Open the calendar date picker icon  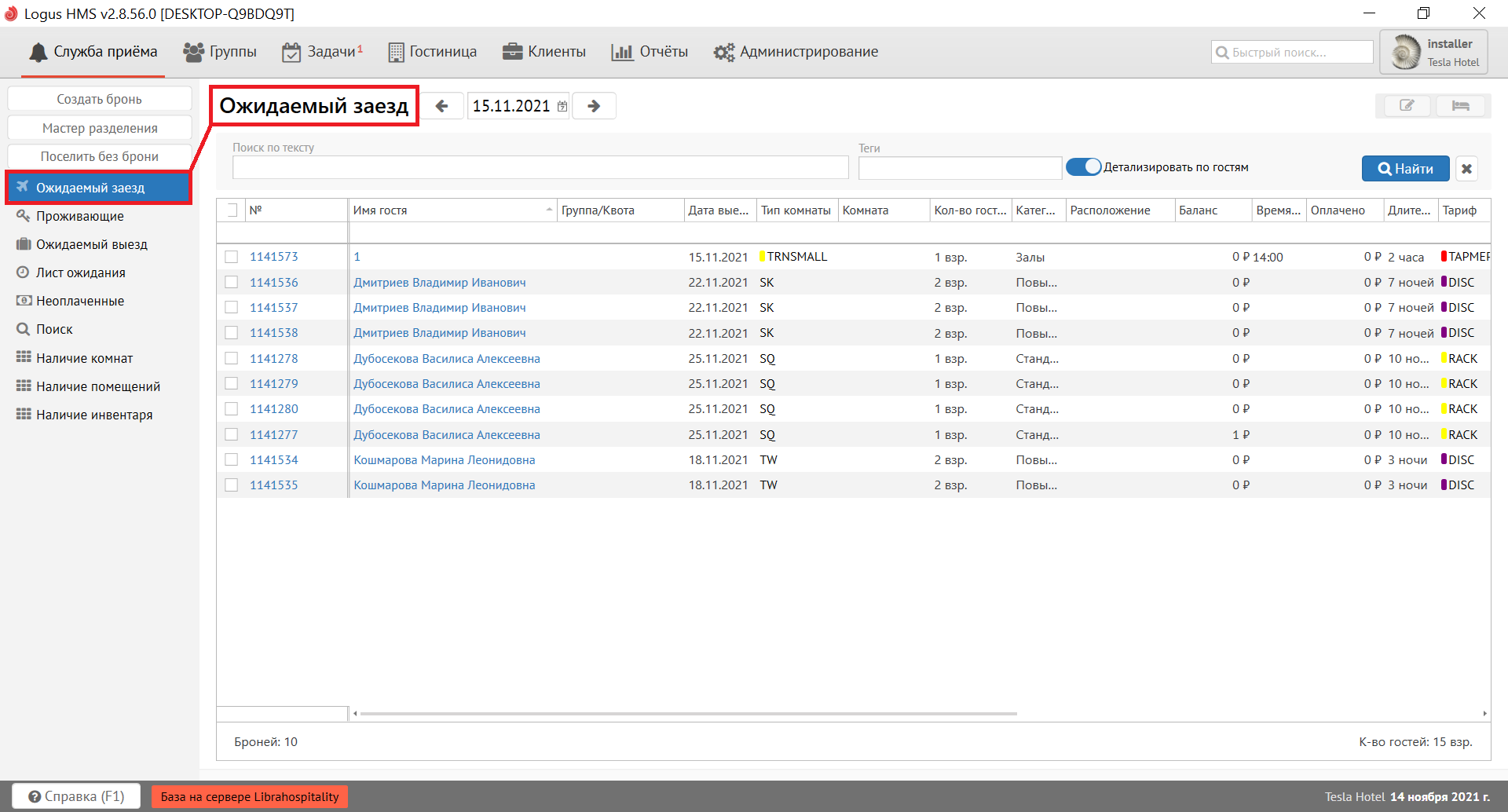pyautogui.click(x=562, y=107)
